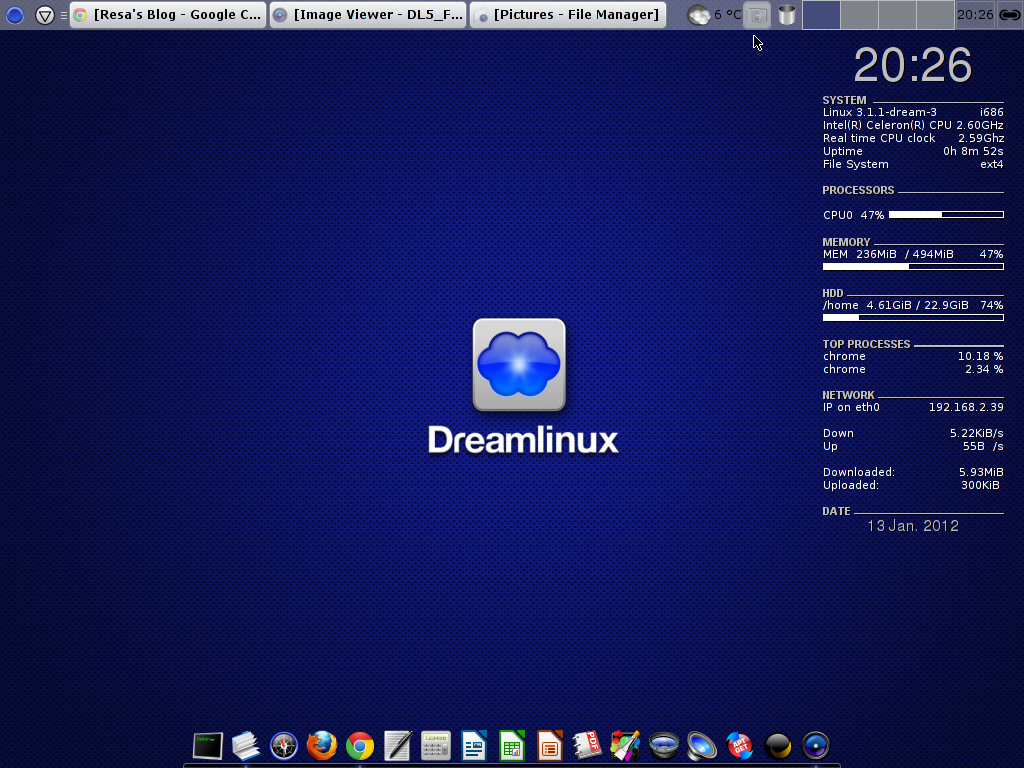Click the blue lens dock icon

(x=816, y=746)
